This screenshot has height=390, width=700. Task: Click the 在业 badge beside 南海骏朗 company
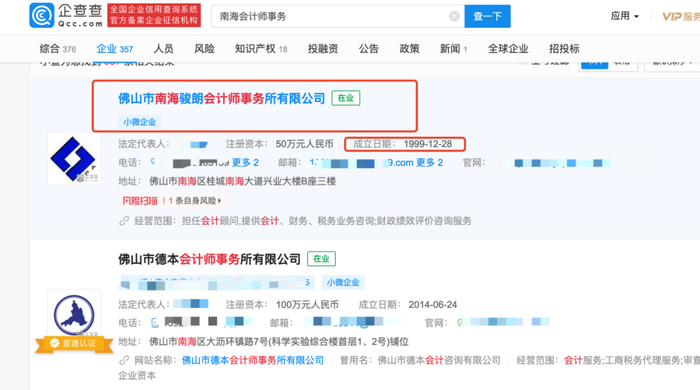[x=346, y=98]
